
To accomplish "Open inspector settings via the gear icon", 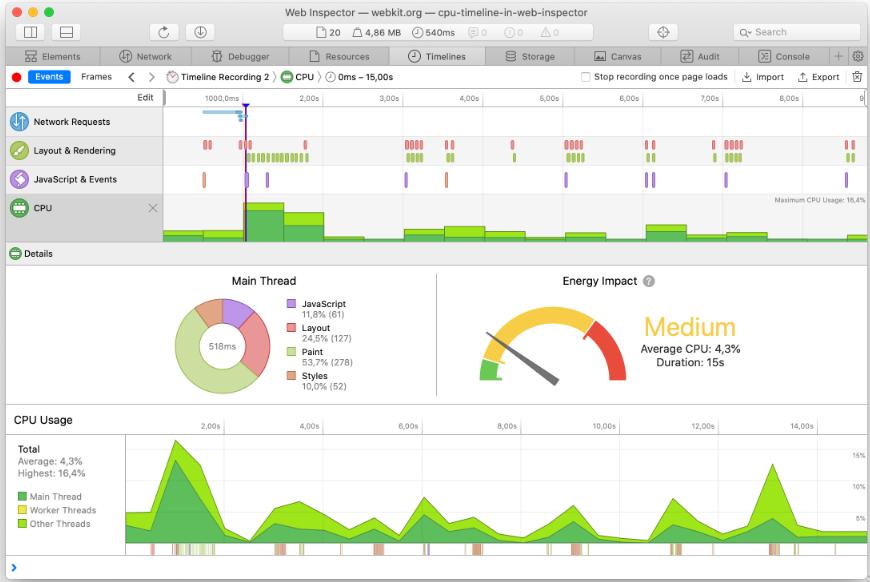I will (x=858, y=56).
